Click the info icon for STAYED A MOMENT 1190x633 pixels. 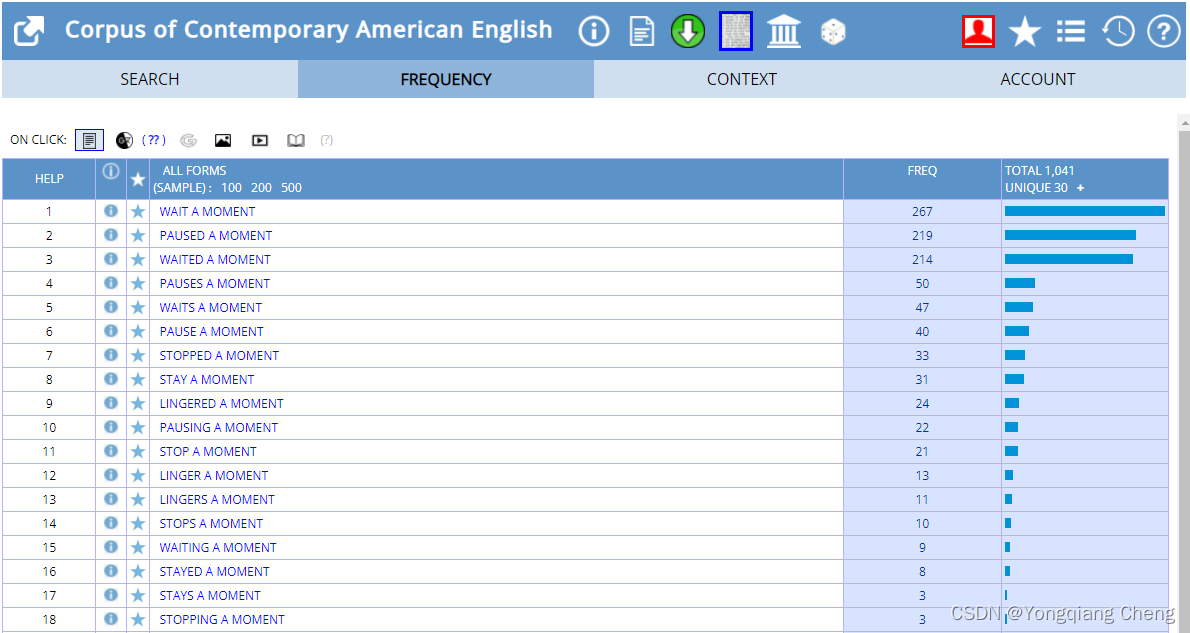[111, 571]
